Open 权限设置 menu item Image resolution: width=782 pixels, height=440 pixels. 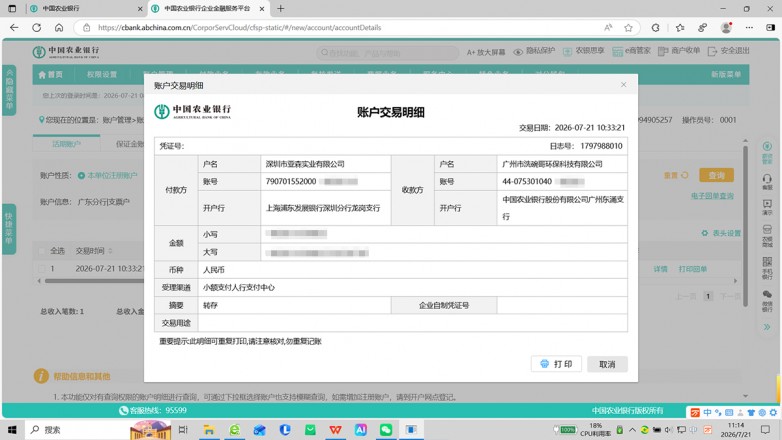tap(102, 74)
